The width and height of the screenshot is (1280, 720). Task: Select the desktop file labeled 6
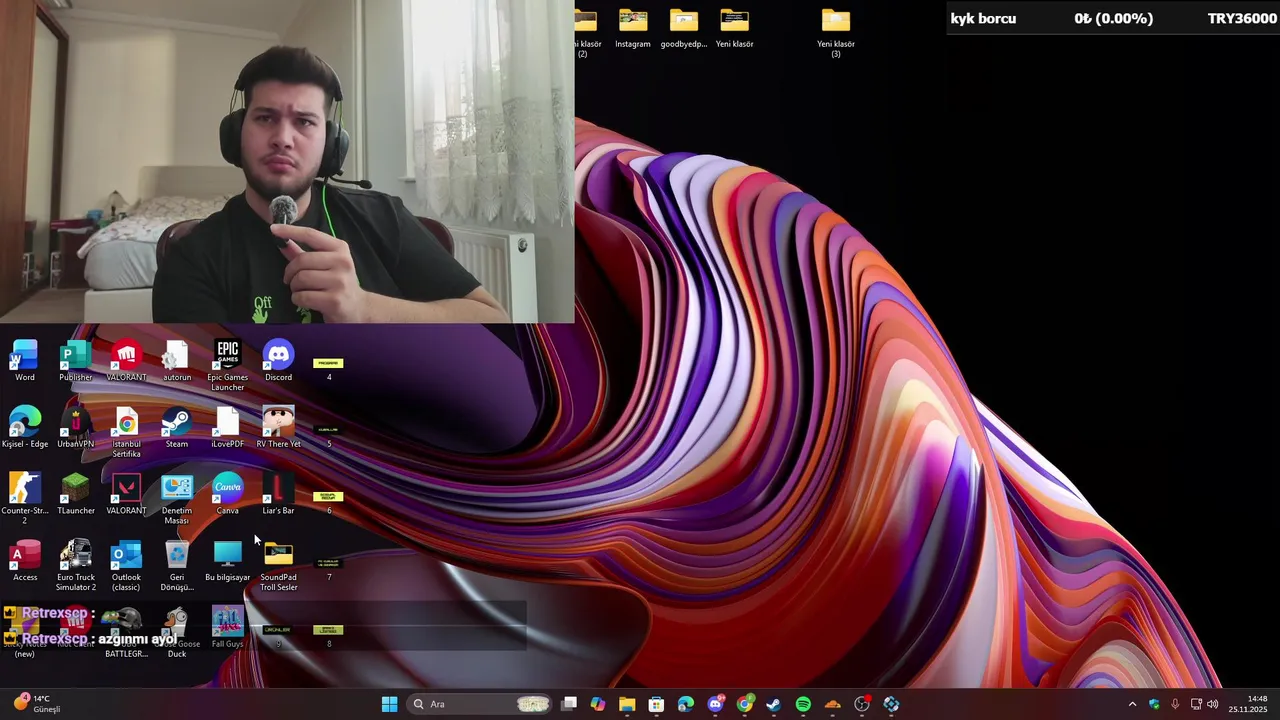pyautogui.click(x=328, y=501)
